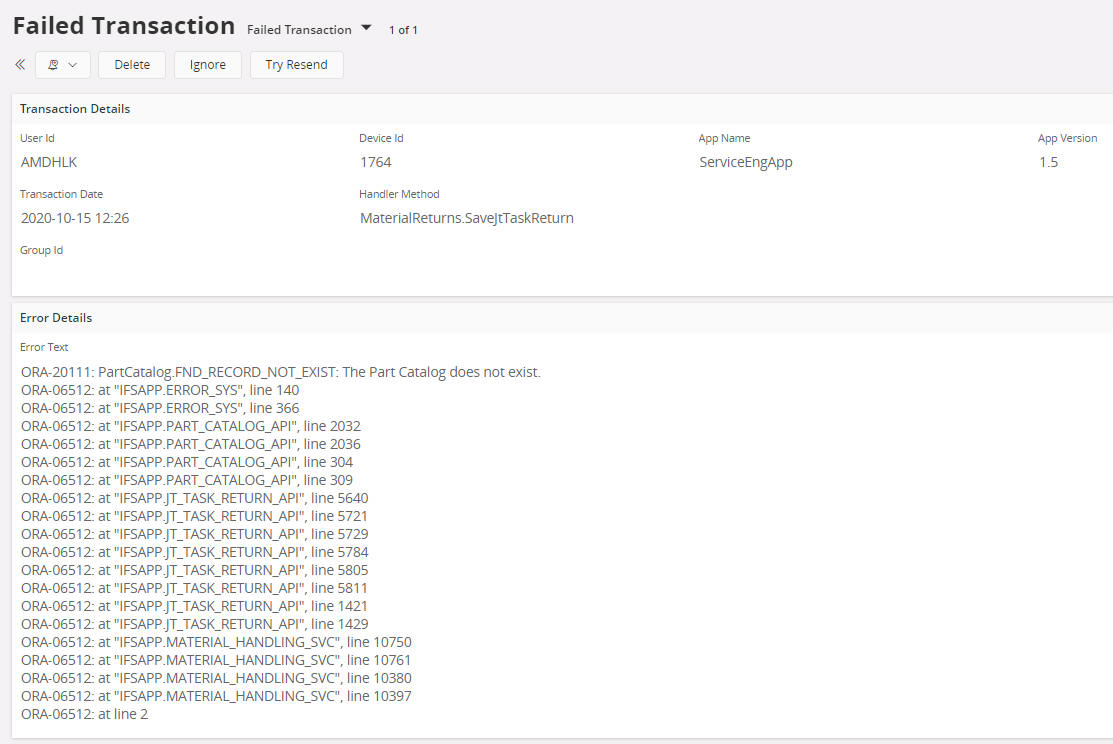Viewport: 1113px width, 744px height.
Task: Collapse the Error Details section header
Action: coord(56,318)
